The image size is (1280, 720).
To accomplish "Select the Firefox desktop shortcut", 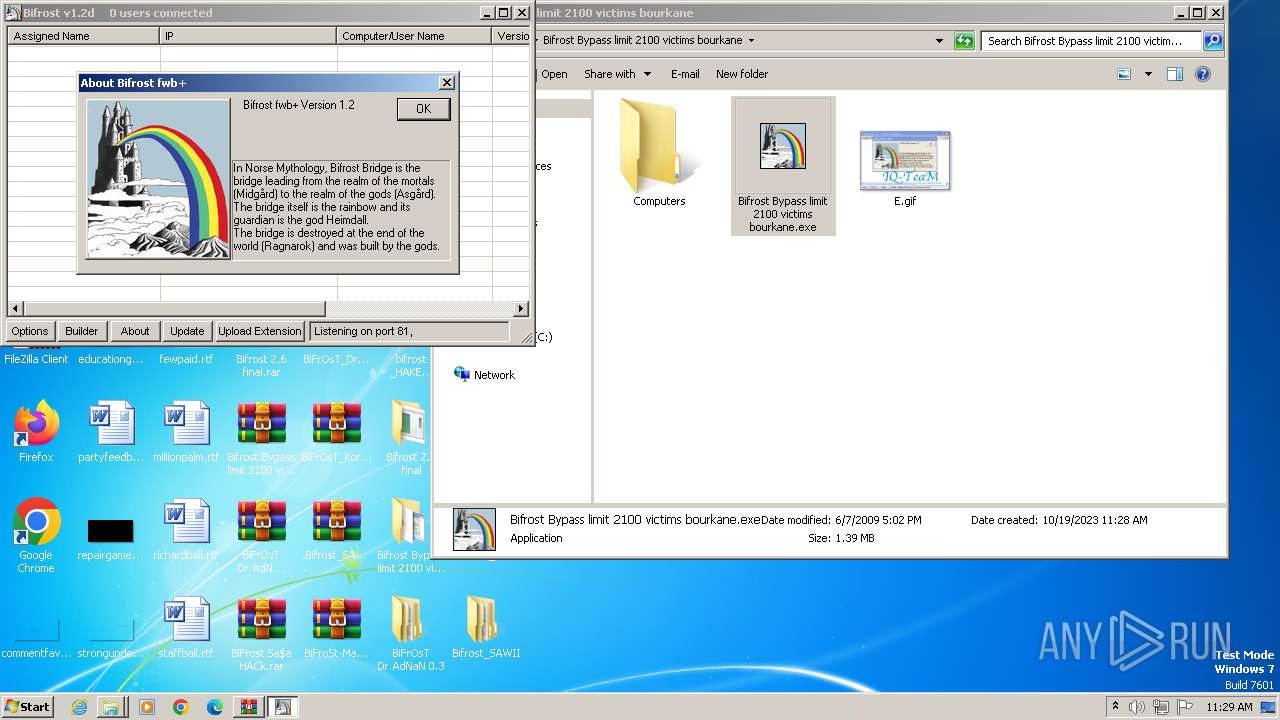I will pyautogui.click(x=36, y=432).
